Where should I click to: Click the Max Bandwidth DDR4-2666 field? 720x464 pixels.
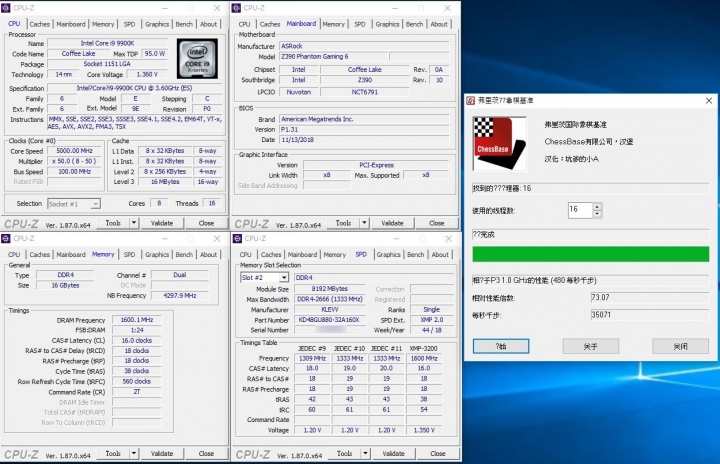pyautogui.click(x=330, y=299)
